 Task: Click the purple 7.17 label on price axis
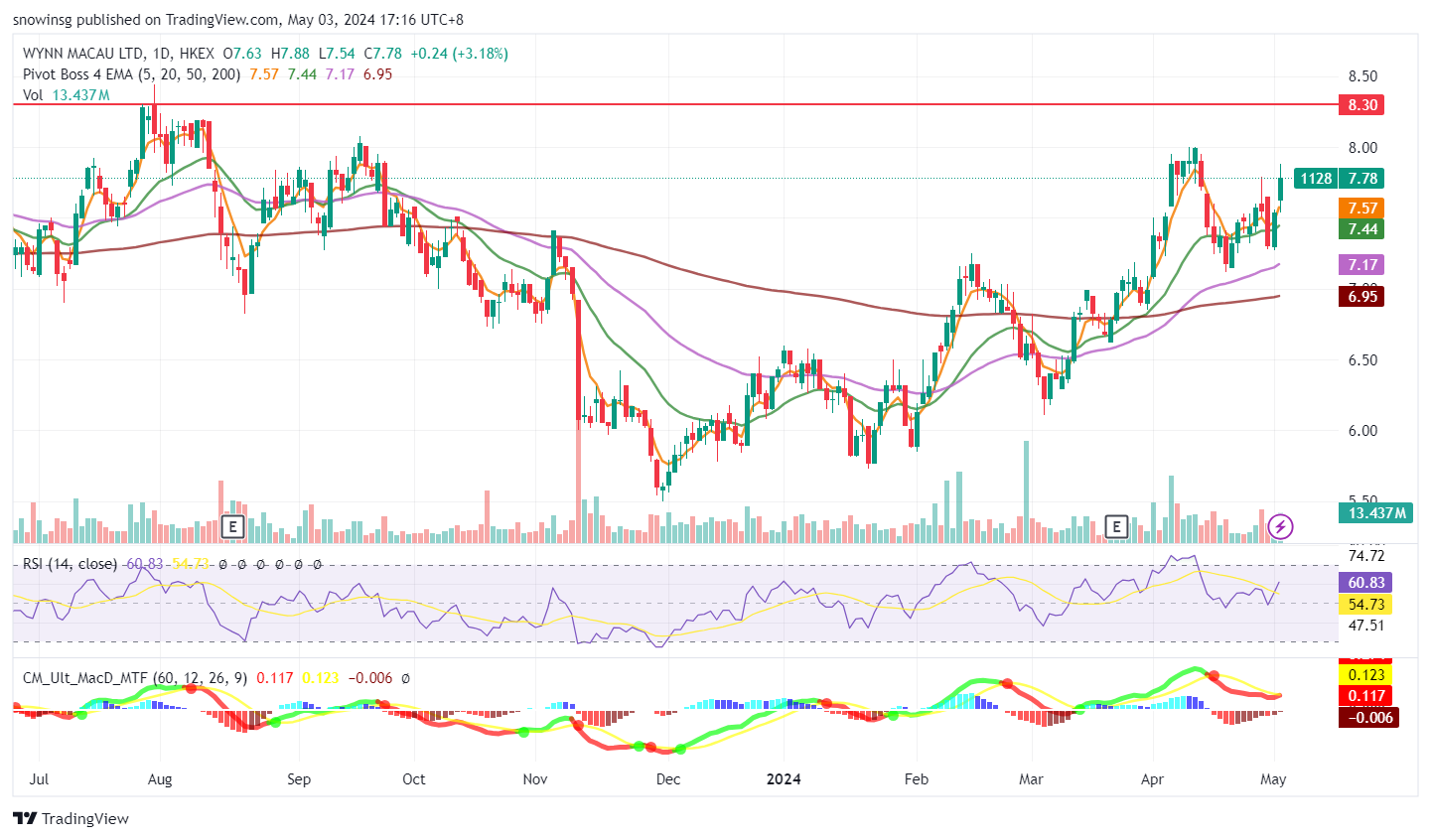click(x=1363, y=264)
